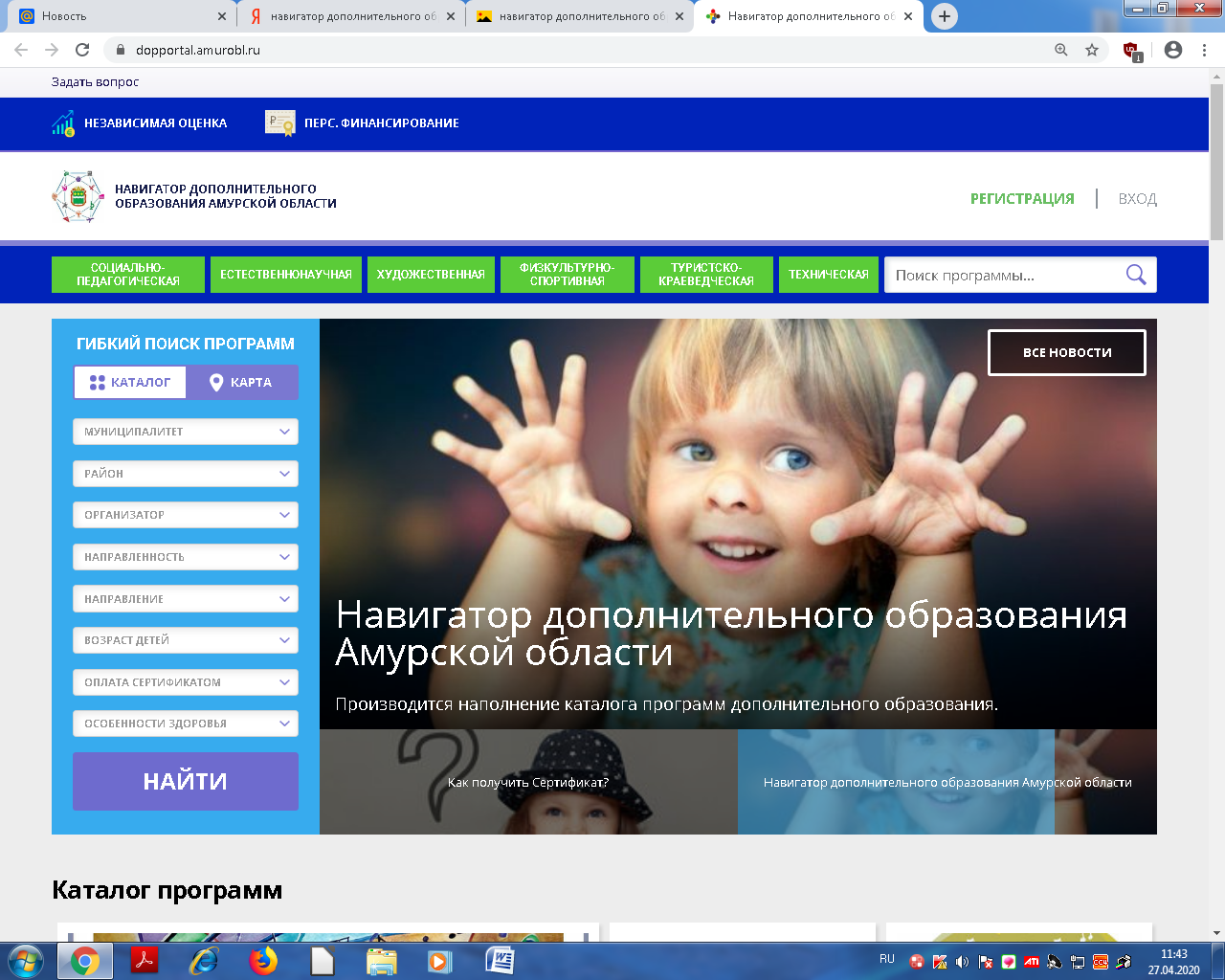Open the Chrome three-dot menu

[x=1203, y=50]
